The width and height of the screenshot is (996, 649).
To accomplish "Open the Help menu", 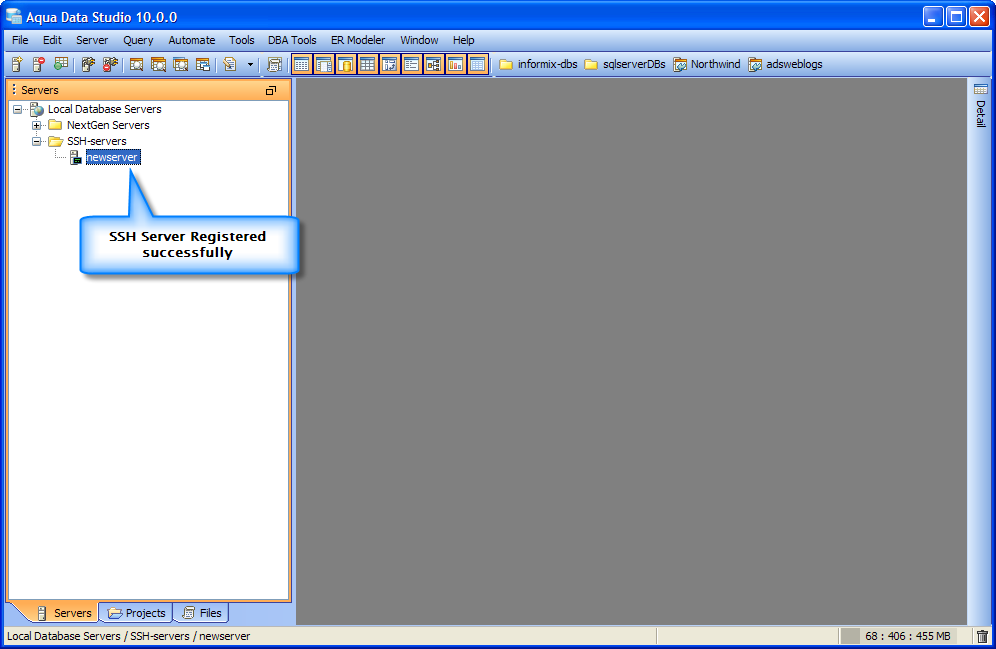I will tap(463, 40).
